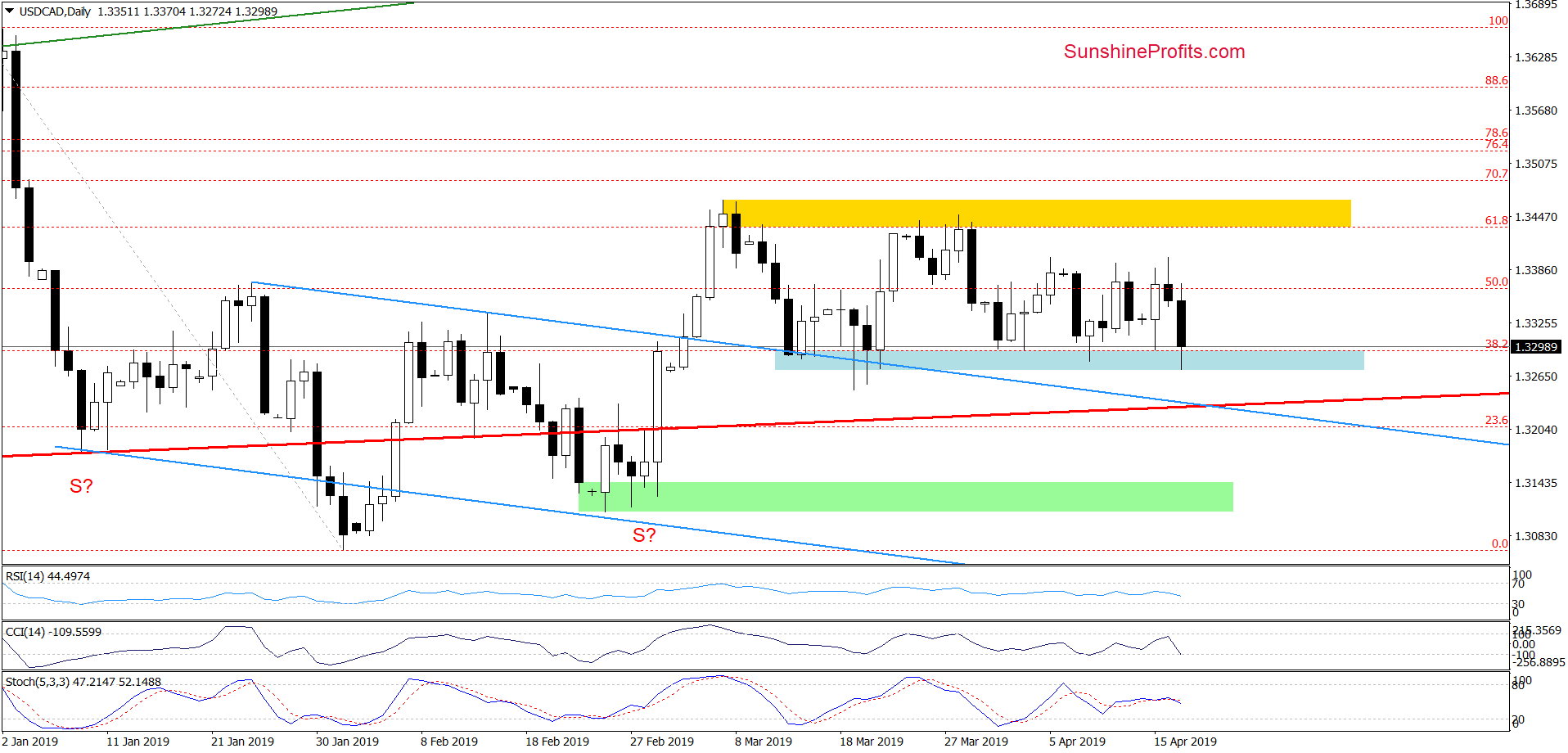Click the S? annotation below the green zone

point(644,535)
